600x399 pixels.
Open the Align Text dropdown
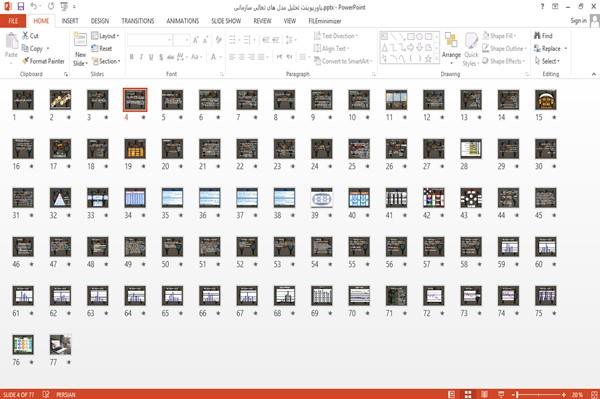[331, 49]
